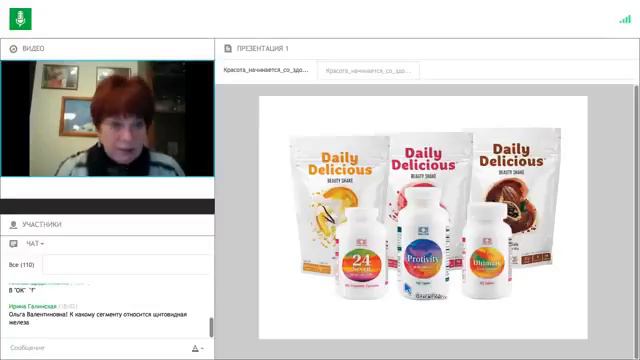Viewport: 640px width, 360px height.
Task: Click the chat message starting Ольга Валентиновна
Action: (98, 318)
